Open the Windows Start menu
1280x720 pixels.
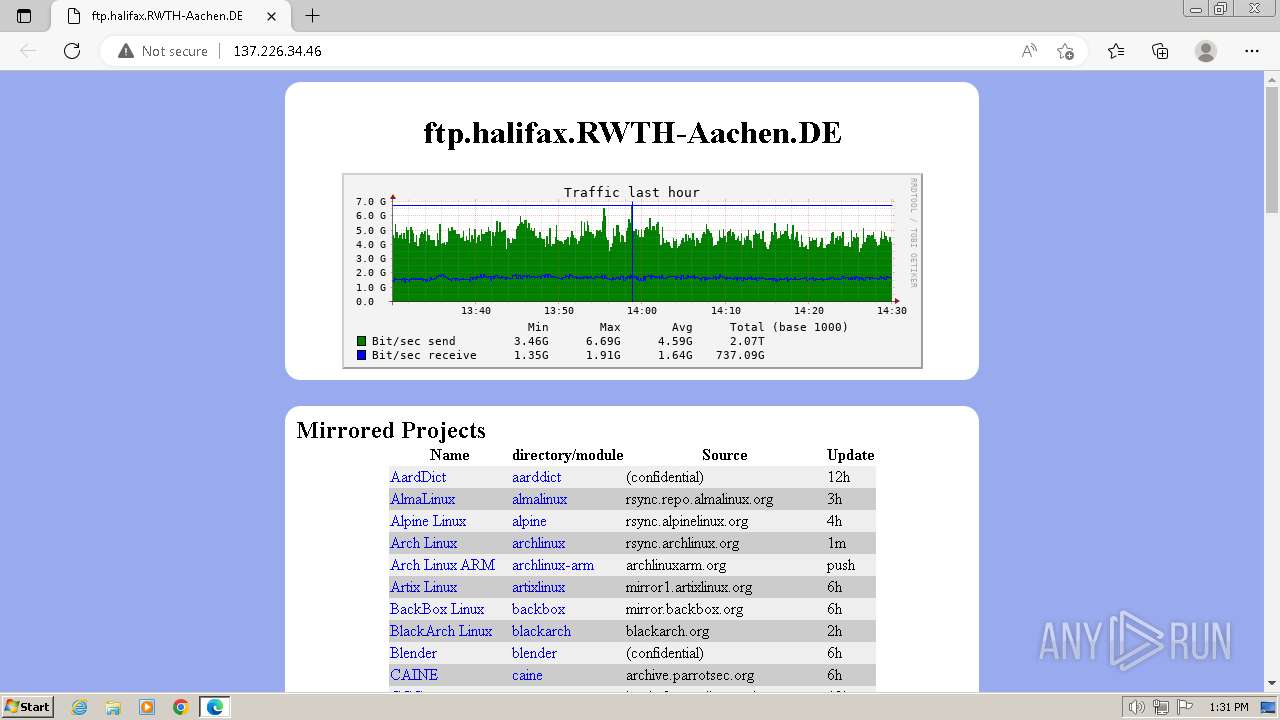28,707
